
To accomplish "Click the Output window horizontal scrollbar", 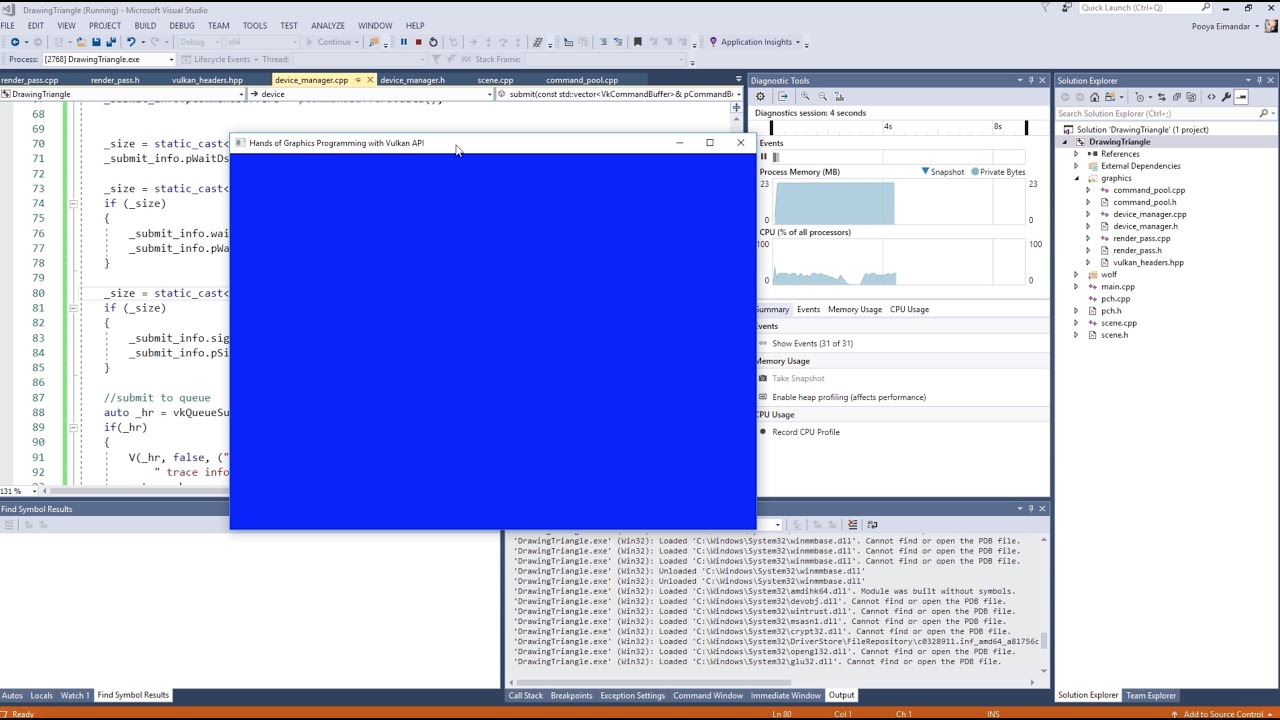I will [x=773, y=683].
